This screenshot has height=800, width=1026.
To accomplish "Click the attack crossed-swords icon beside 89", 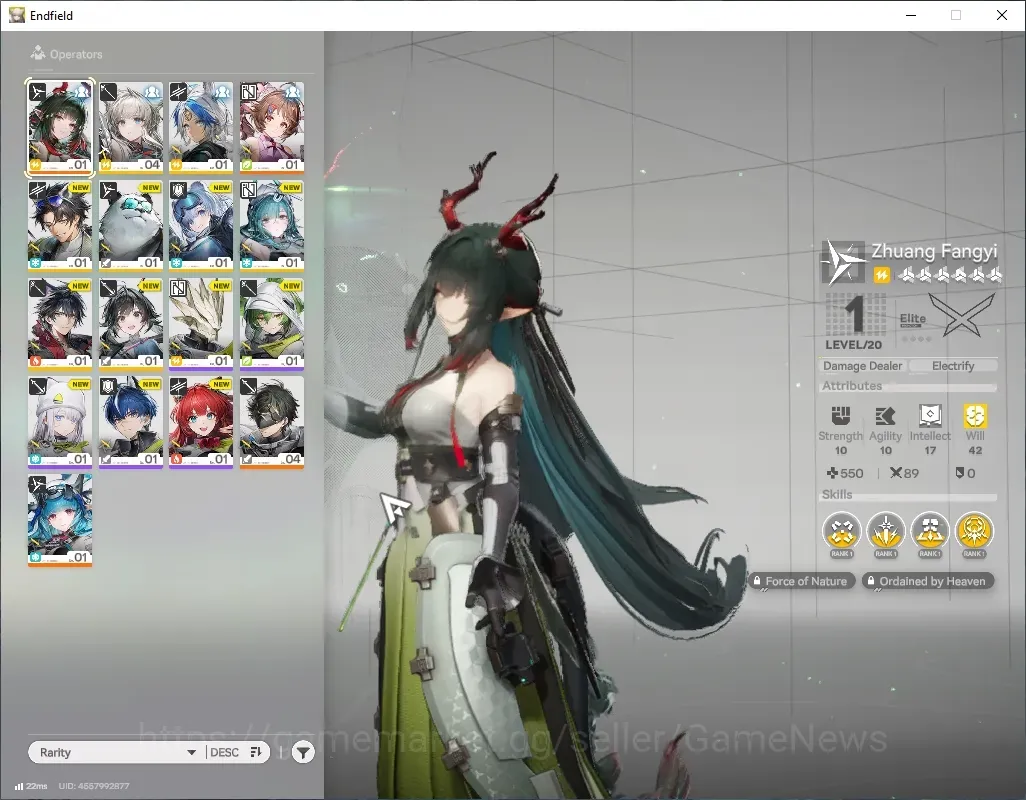I will 896,473.
